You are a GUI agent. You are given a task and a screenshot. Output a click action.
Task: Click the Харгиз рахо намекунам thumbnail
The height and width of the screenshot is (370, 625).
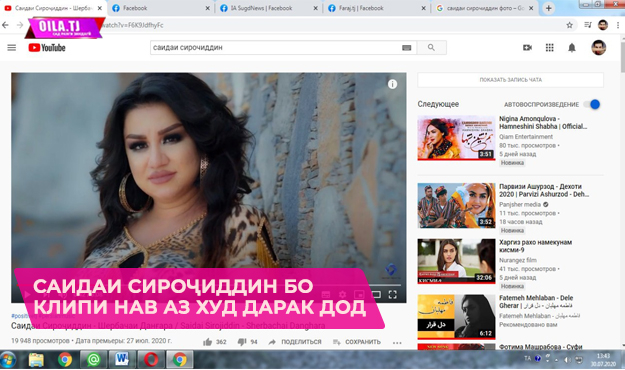(x=456, y=261)
